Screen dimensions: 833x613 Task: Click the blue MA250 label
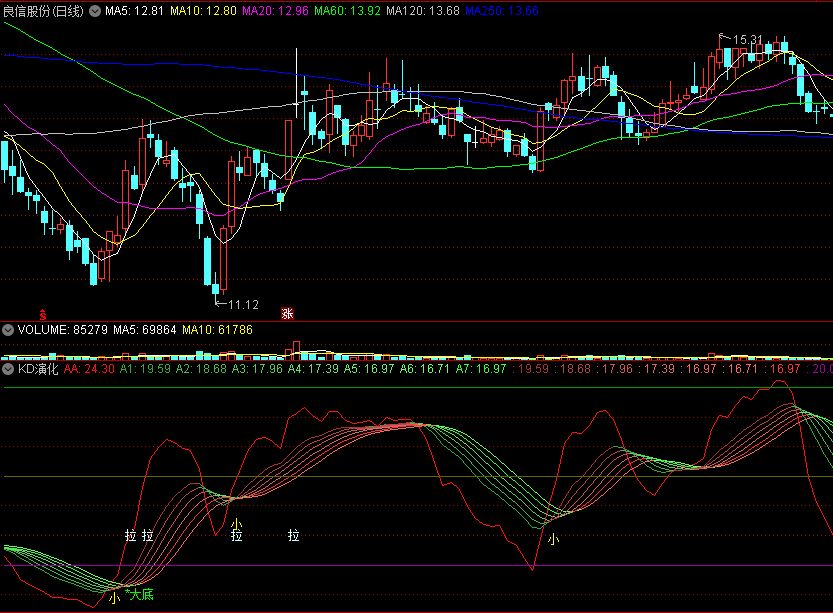click(502, 11)
